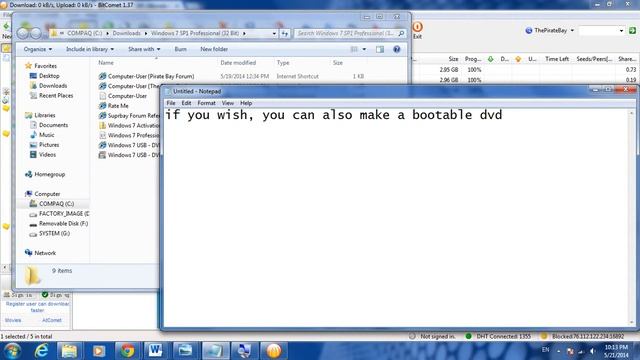The height and width of the screenshot is (360, 640).
Task: Open Explorer view options dropdown arrow
Action: pyautogui.click(x=364, y=49)
